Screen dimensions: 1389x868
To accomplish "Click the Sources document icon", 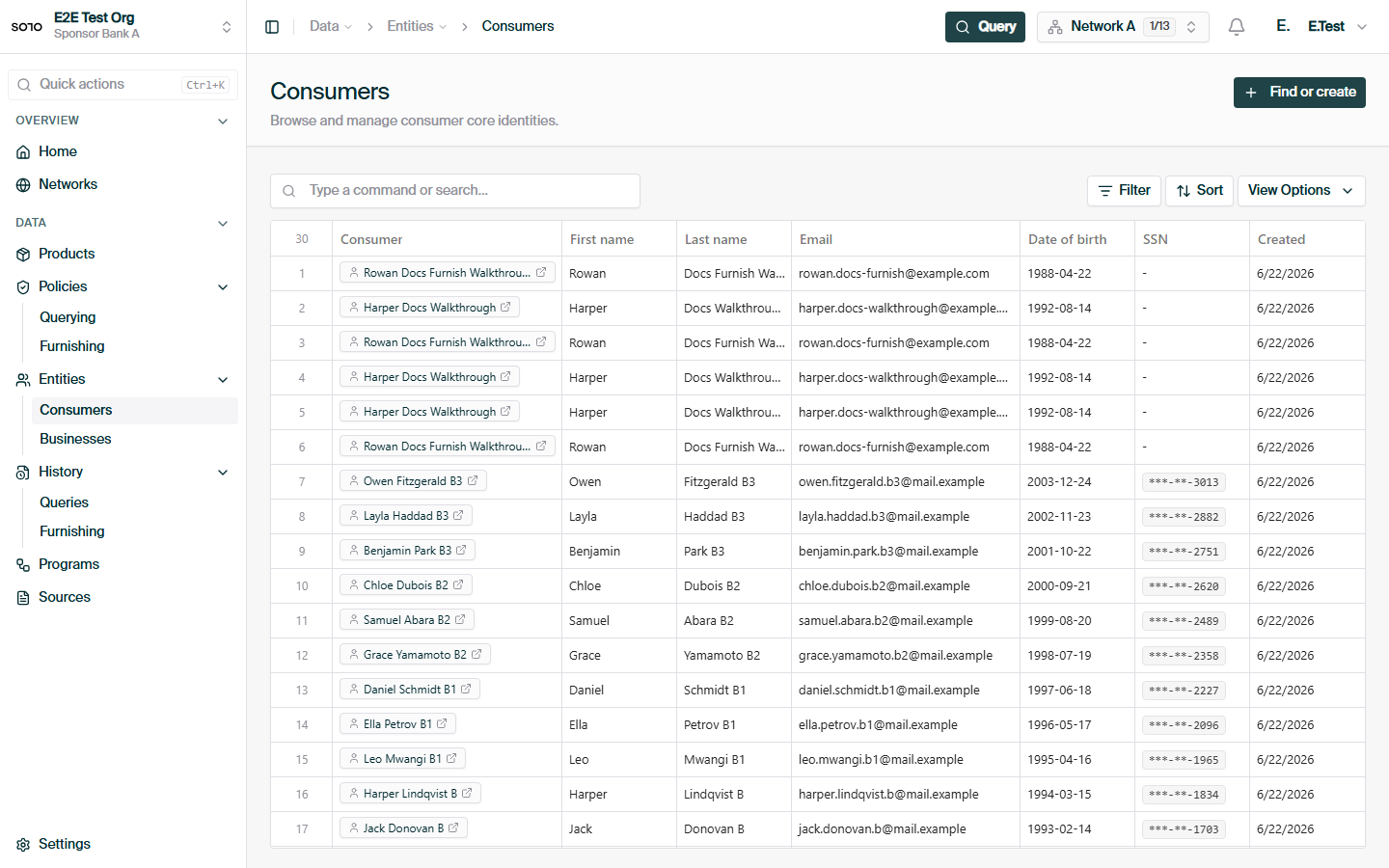I will click(x=23, y=598).
